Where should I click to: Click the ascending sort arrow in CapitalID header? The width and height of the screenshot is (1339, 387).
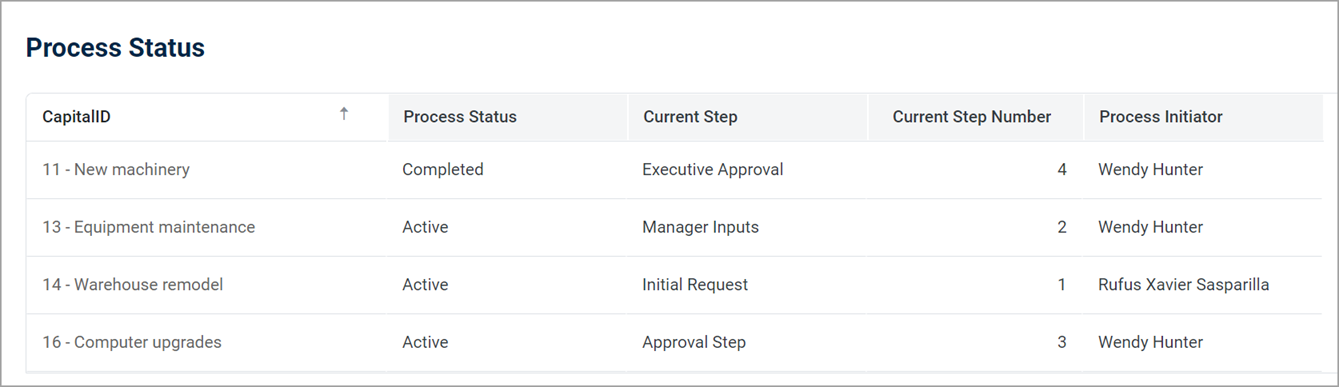point(344,114)
